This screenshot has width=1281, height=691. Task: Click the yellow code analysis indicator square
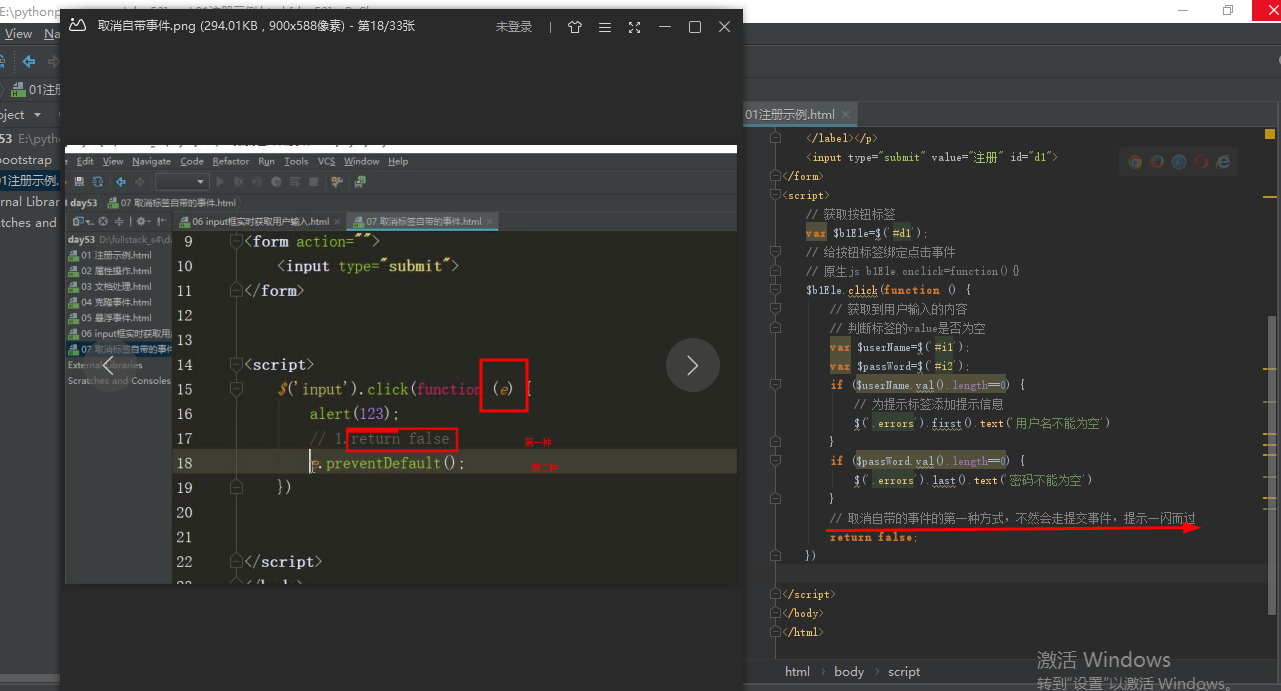pyautogui.click(x=1270, y=133)
